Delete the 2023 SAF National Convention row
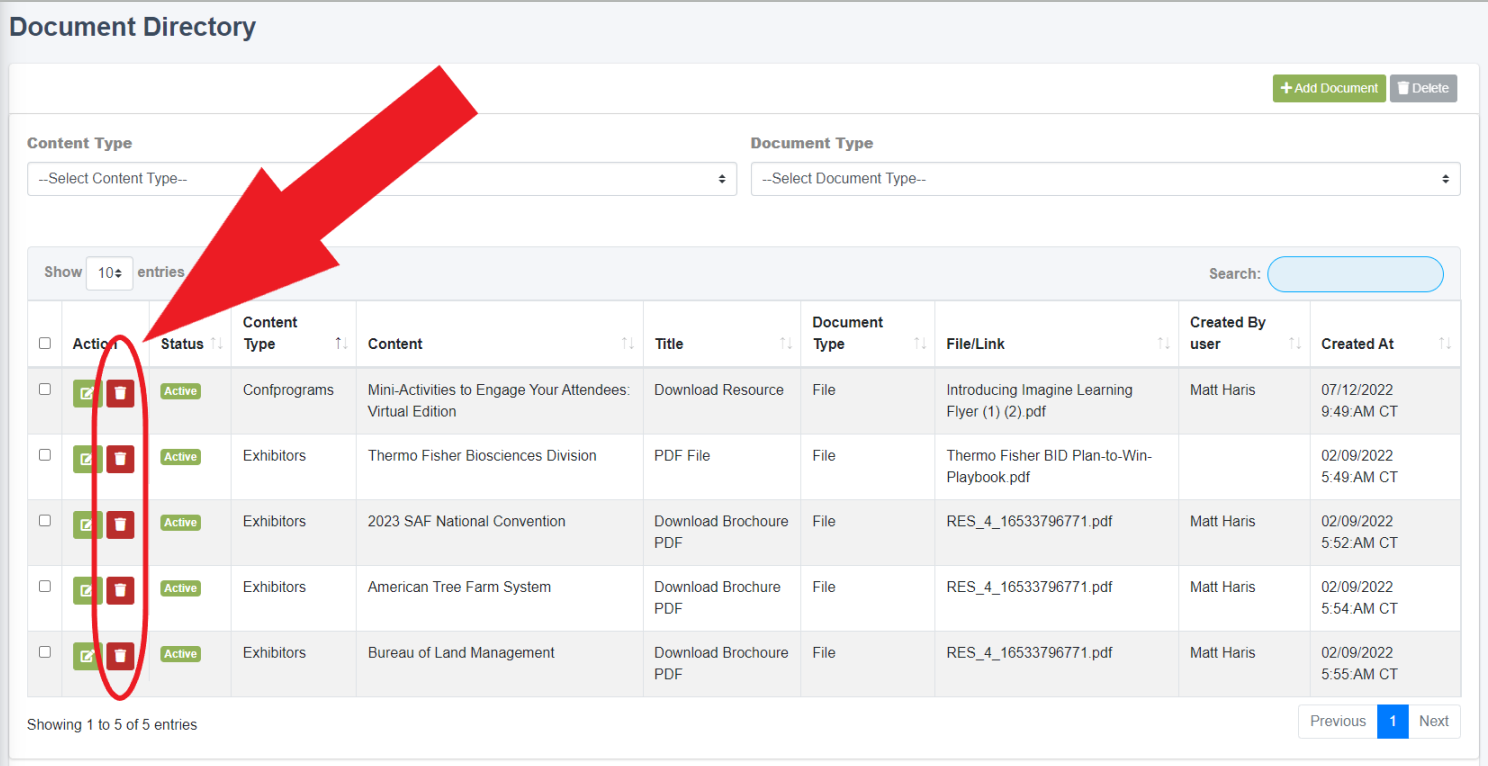Image resolution: width=1488 pixels, height=766 pixels. click(x=120, y=524)
